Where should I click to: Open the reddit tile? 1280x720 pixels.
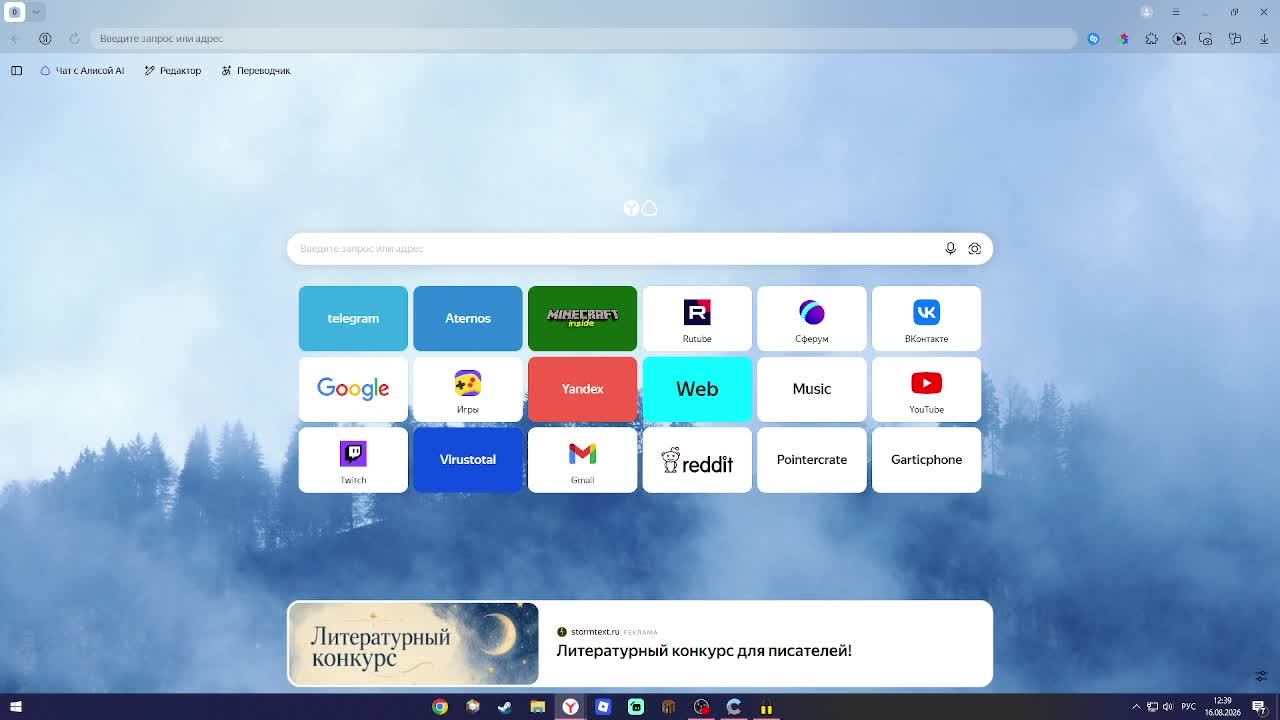point(697,460)
